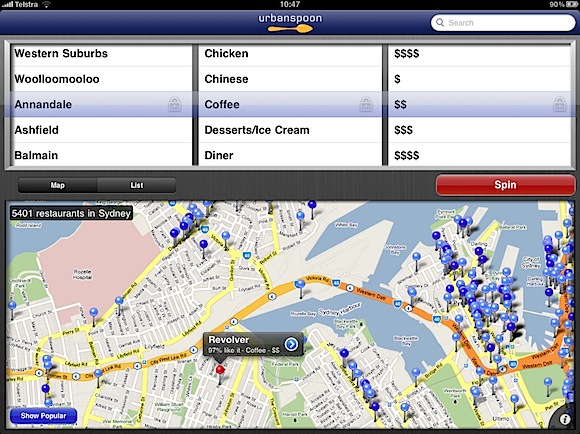
Task: Pick Desserts/Ice Cream cuisine
Action: coord(290,130)
